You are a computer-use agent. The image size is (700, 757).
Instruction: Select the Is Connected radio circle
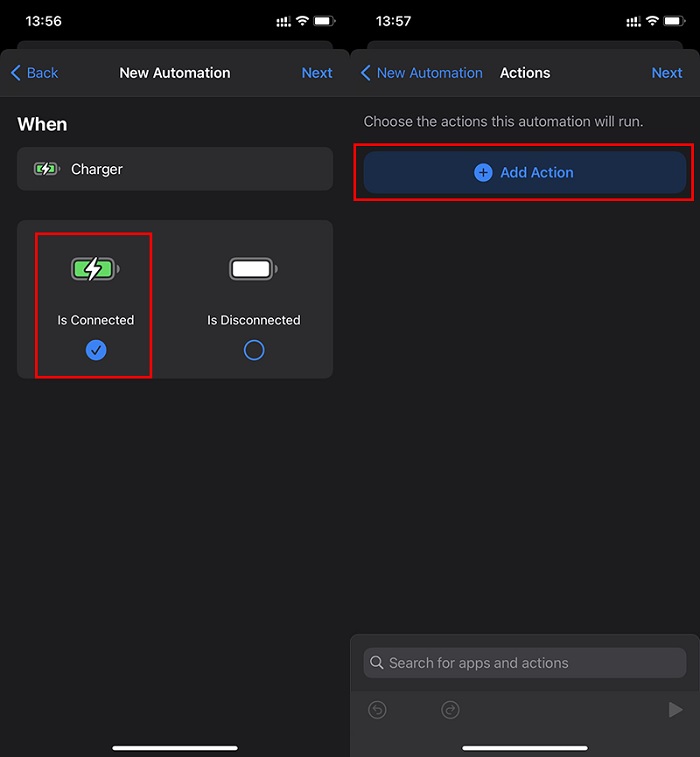click(96, 350)
